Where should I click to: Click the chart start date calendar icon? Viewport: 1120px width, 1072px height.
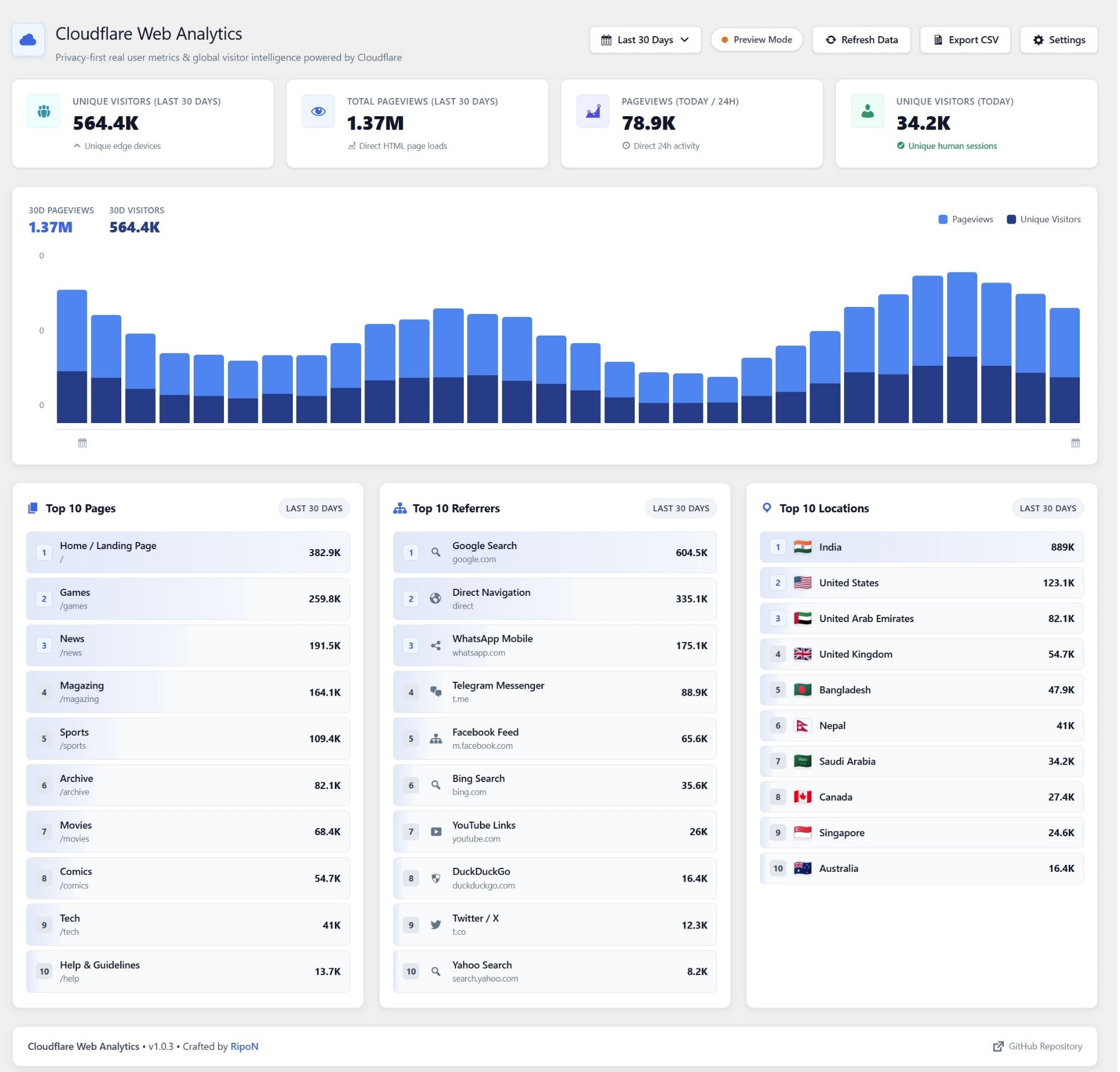[82, 443]
